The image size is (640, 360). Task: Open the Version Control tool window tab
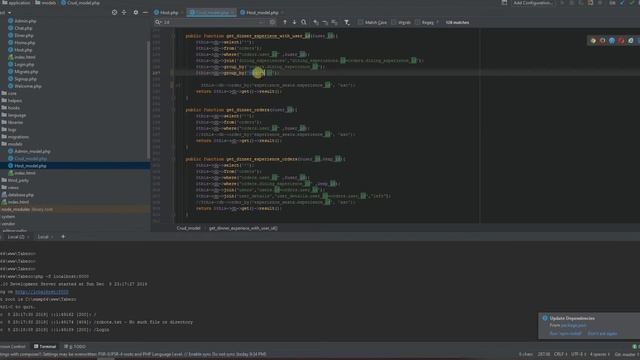[x=12, y=347]
